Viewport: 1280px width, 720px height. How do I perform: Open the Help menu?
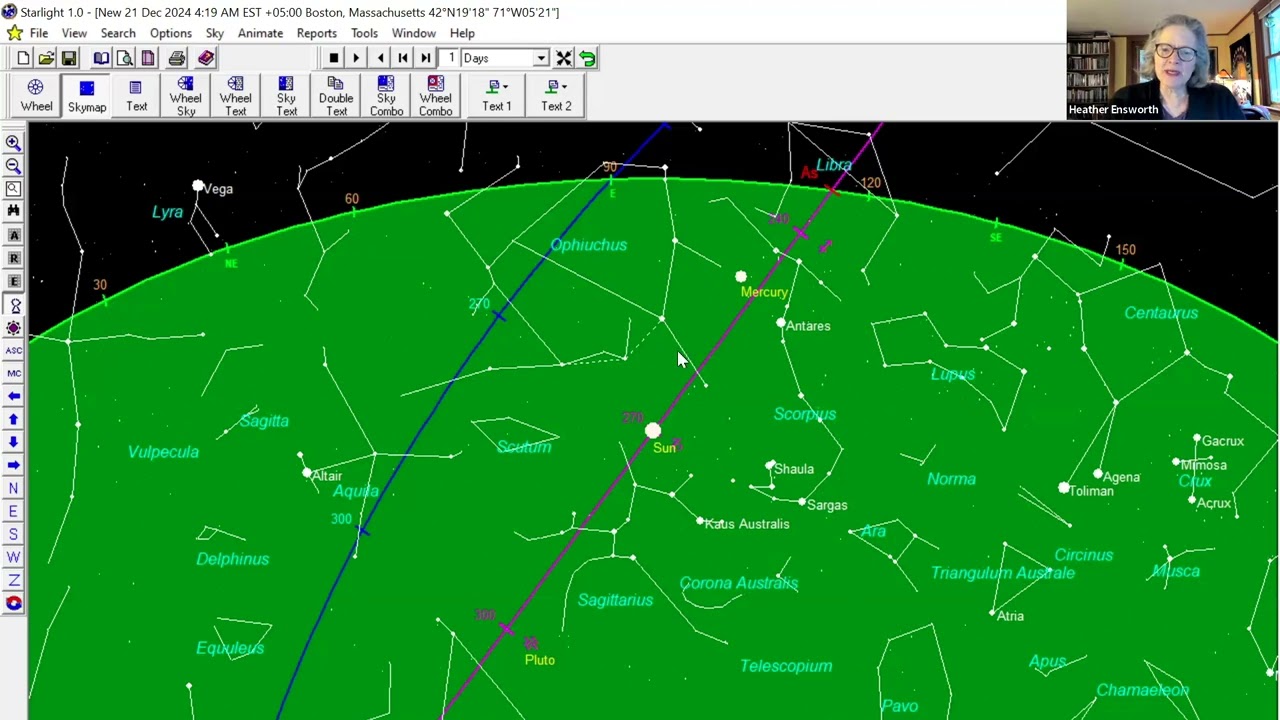pyautogui.click(x=462, y=33)
